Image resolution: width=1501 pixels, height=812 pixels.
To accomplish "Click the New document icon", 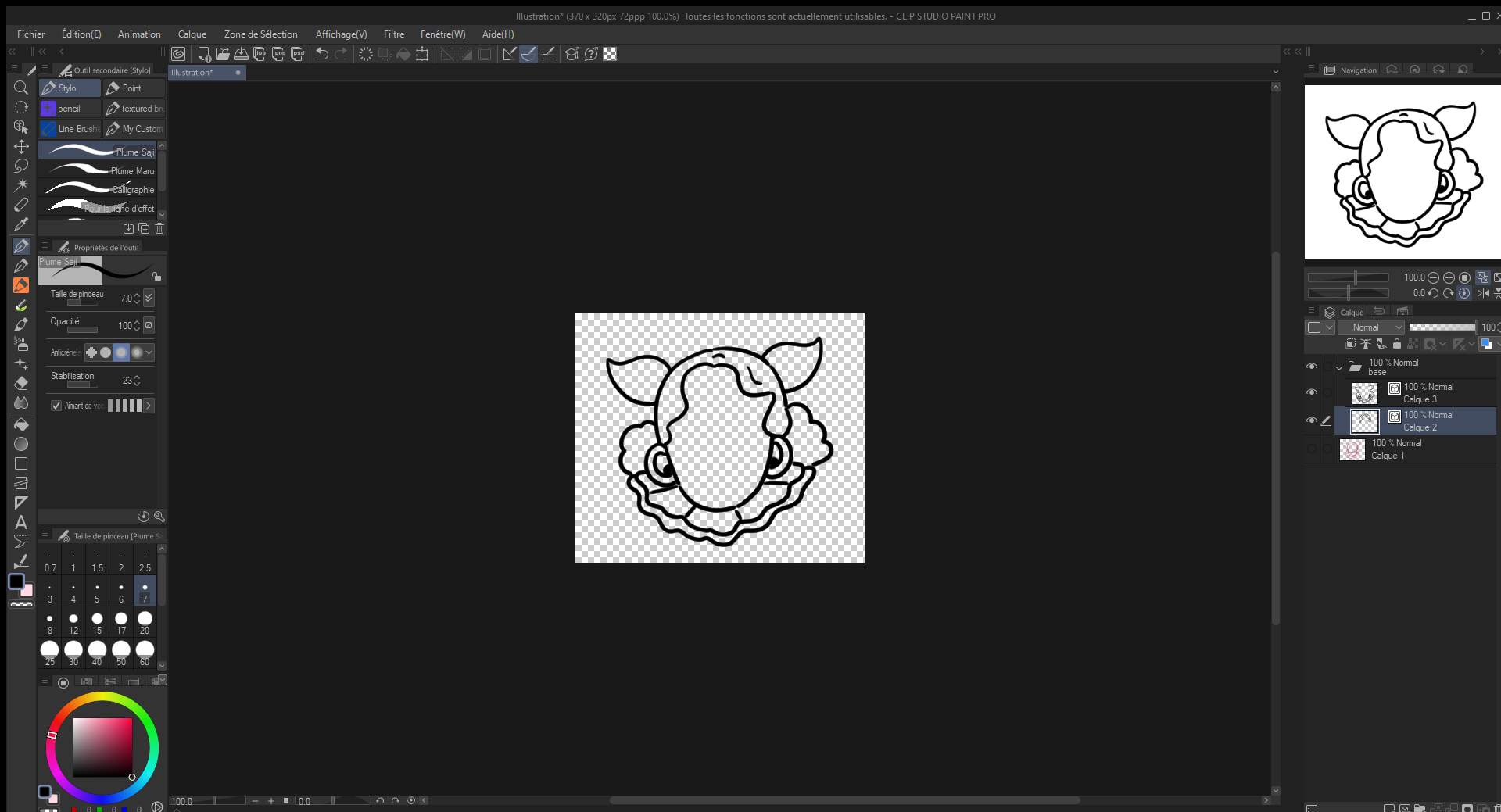I will coord(204,54).
